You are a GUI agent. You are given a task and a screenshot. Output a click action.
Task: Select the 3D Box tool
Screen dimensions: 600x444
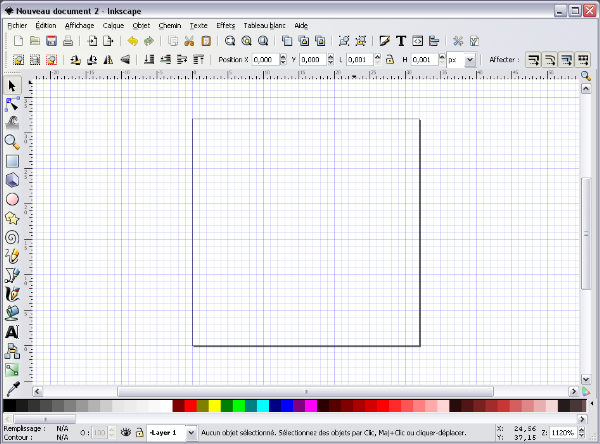[x=12, y=180]
